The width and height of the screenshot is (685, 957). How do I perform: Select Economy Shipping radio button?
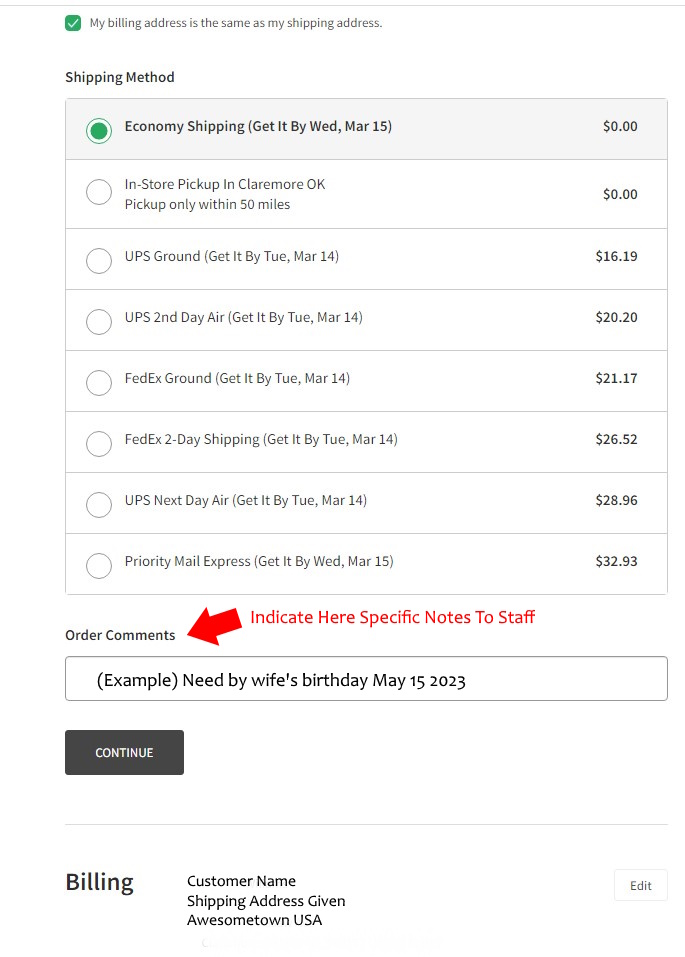coord(99,130)
